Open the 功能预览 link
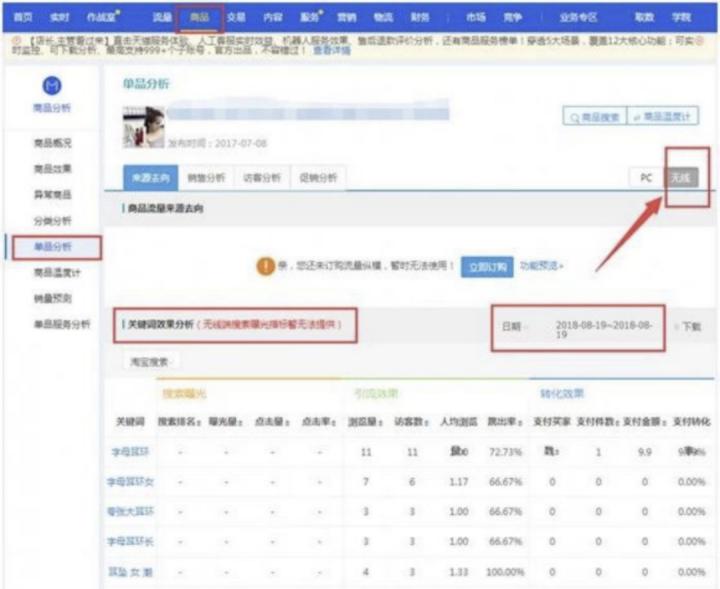This screenshot has height=589, width=720. tap(541, 266)
